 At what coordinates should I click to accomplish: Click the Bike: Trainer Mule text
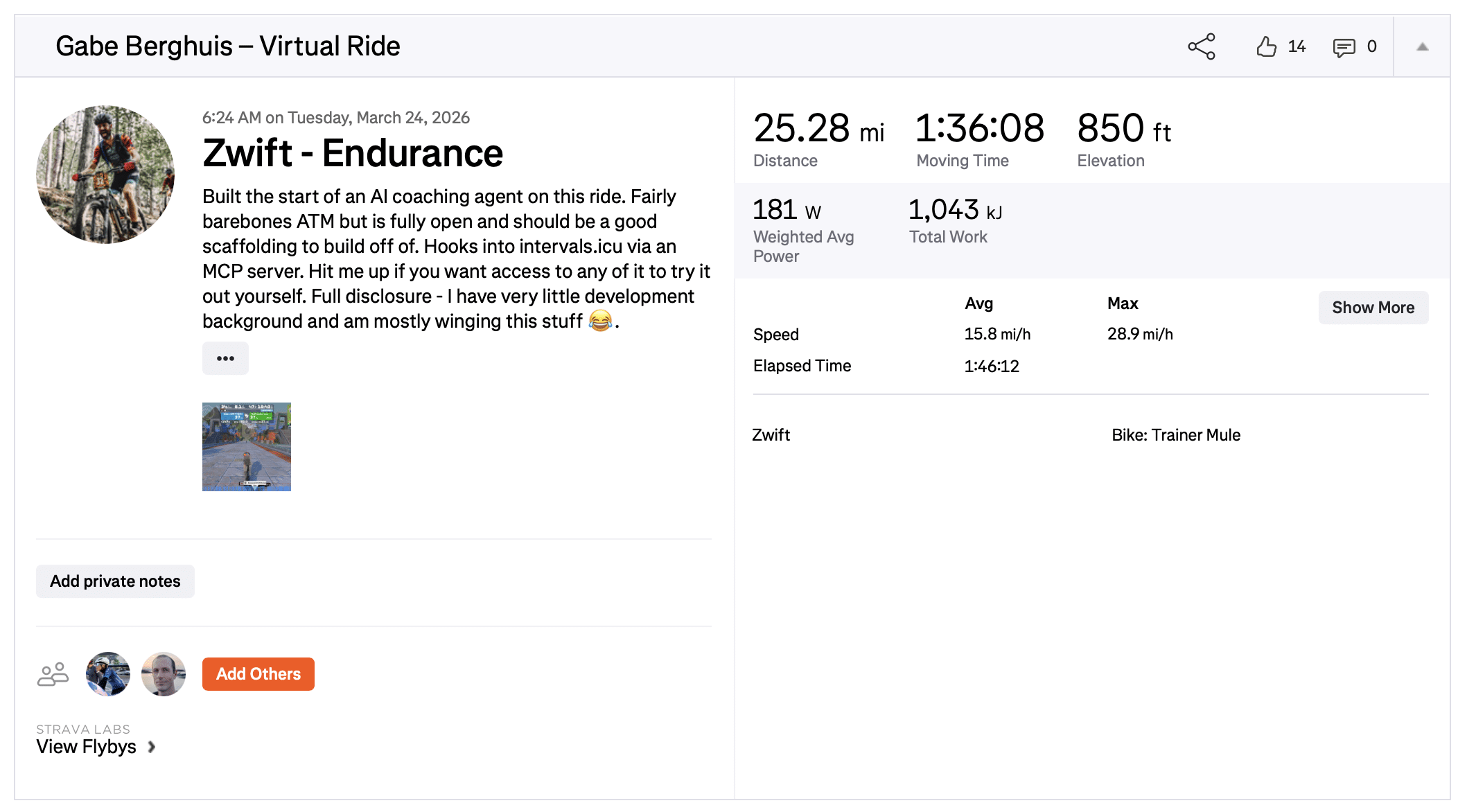[x=1176, y=435]
